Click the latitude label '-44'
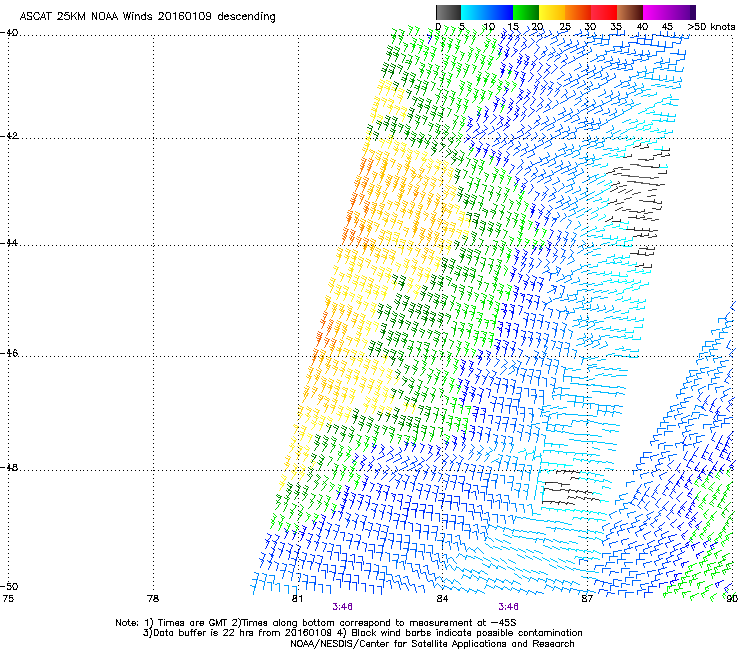Viewport: 740px width, 650px height. point(9,243)
